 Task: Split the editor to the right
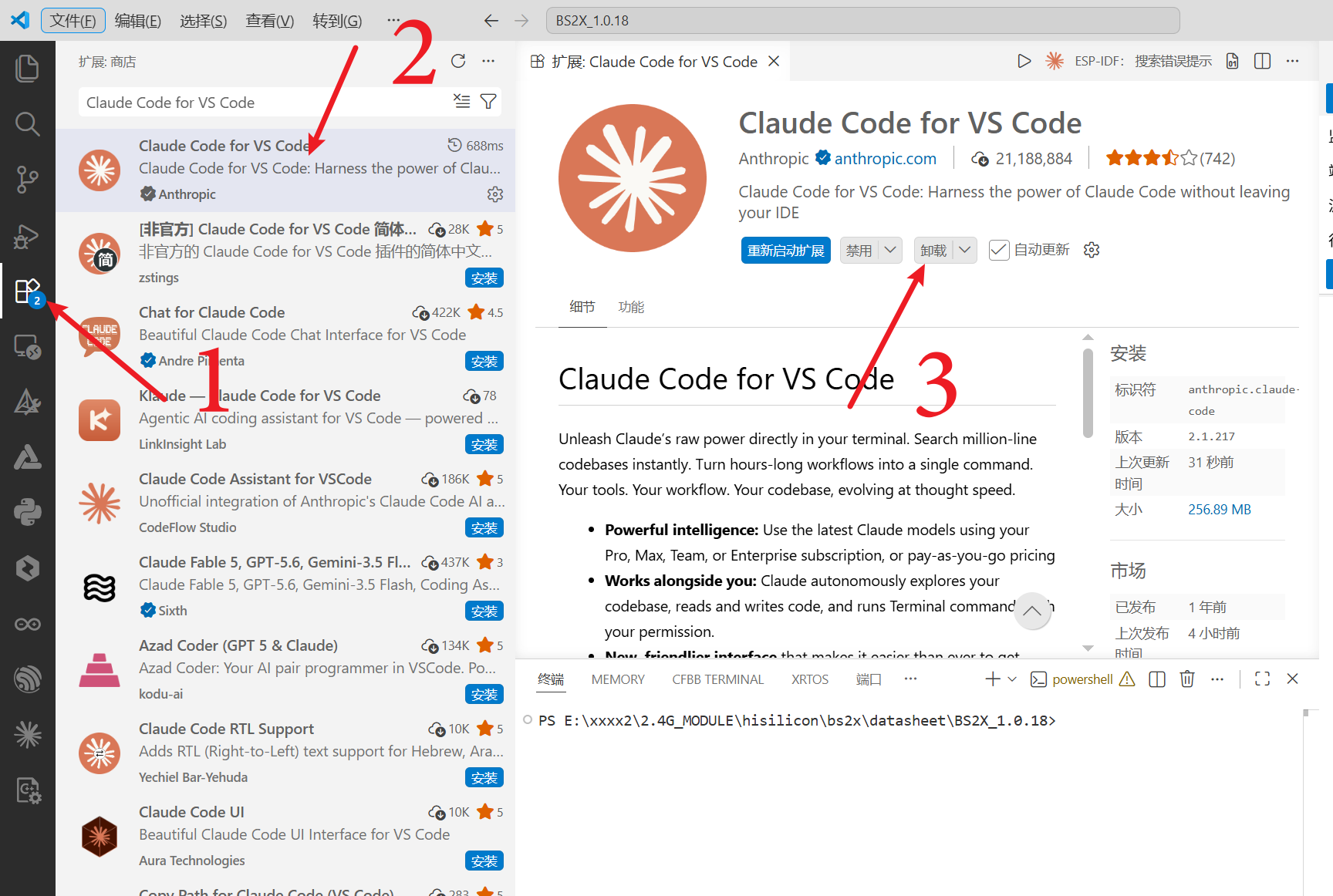coord(1263,61)
